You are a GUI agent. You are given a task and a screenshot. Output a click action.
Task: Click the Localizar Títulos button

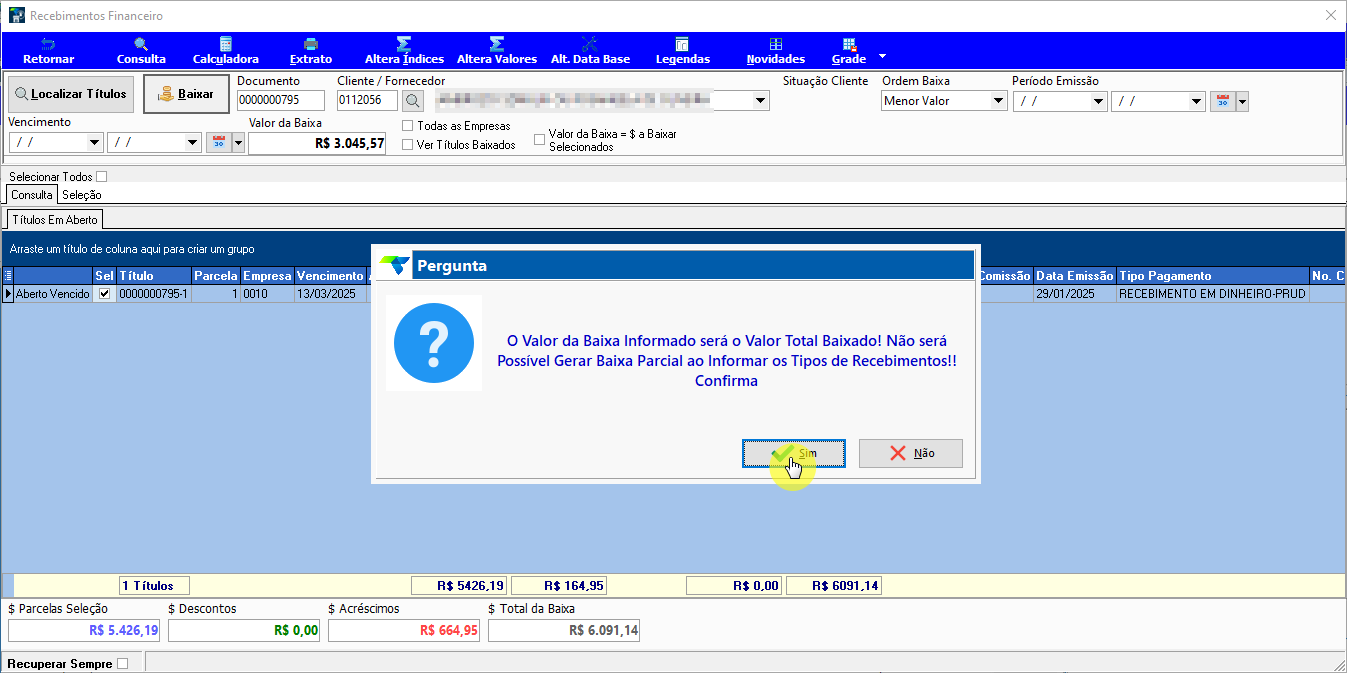[x=70, y=94]
